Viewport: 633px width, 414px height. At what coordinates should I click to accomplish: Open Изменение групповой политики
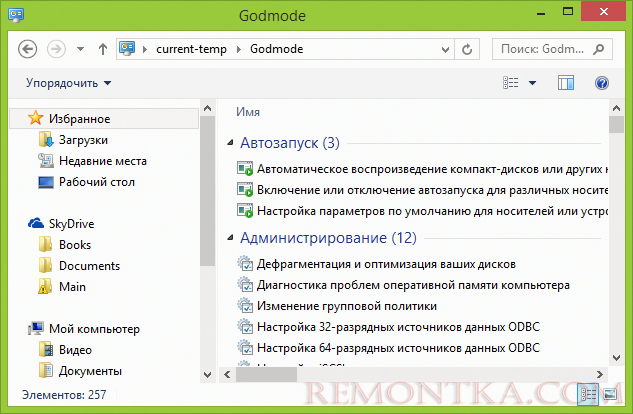point(347,306)
